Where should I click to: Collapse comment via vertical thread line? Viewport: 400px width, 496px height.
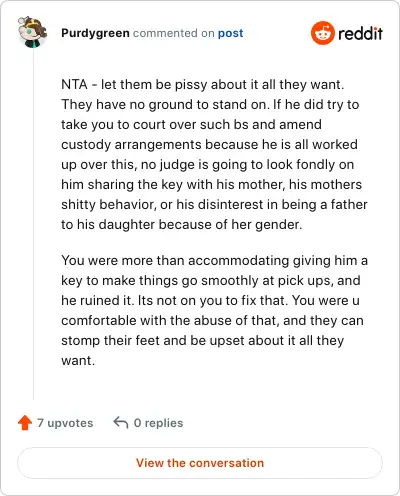[33, 223]
